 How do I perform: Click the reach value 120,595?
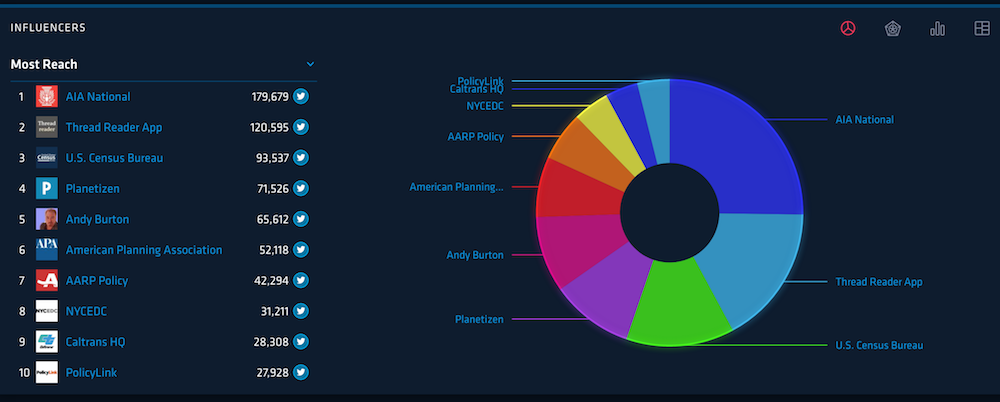[x=270, y=127]
